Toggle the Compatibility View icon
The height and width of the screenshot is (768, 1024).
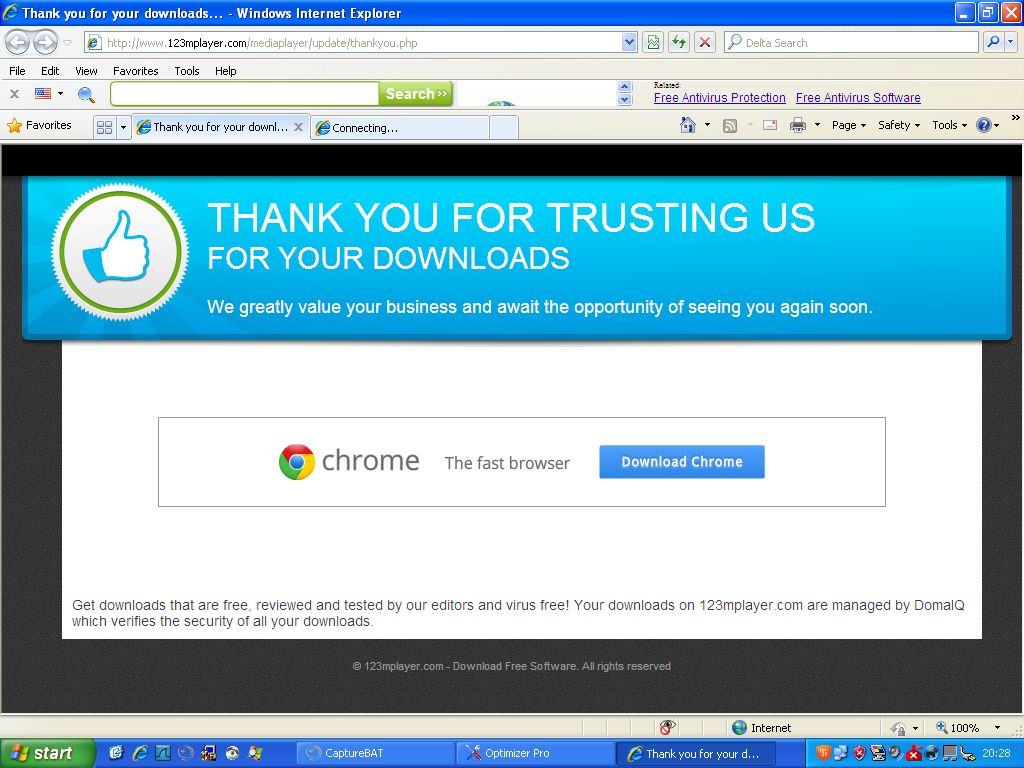coord(653,43)
